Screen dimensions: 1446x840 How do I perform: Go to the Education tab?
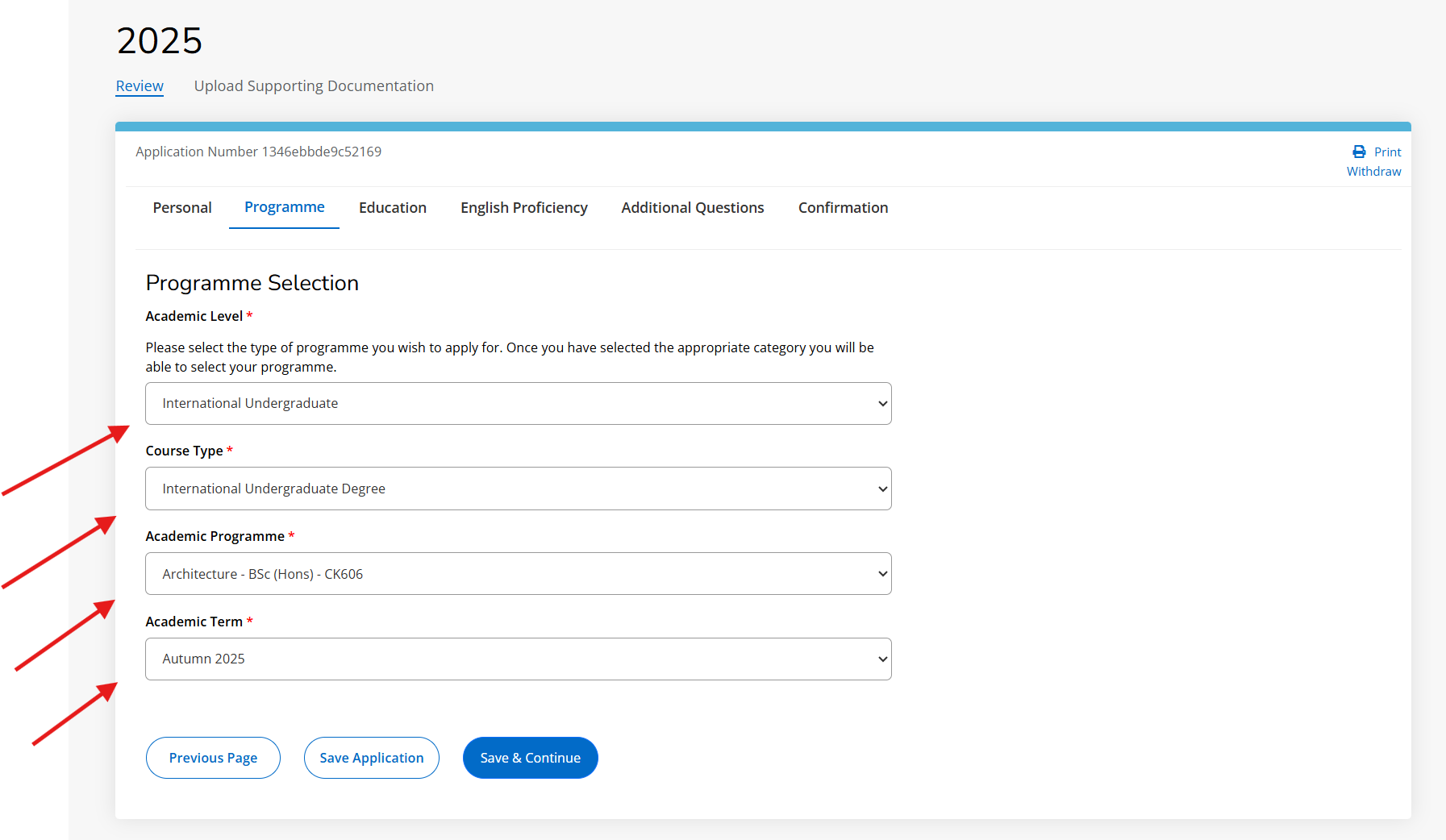(x=393, y=208)
